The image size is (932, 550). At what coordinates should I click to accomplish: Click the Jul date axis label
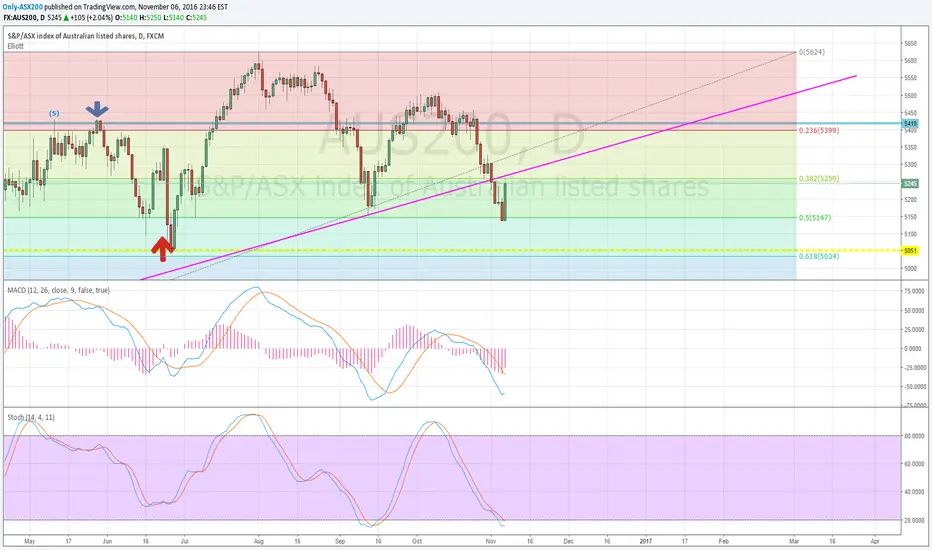click(x=184, y=541)
